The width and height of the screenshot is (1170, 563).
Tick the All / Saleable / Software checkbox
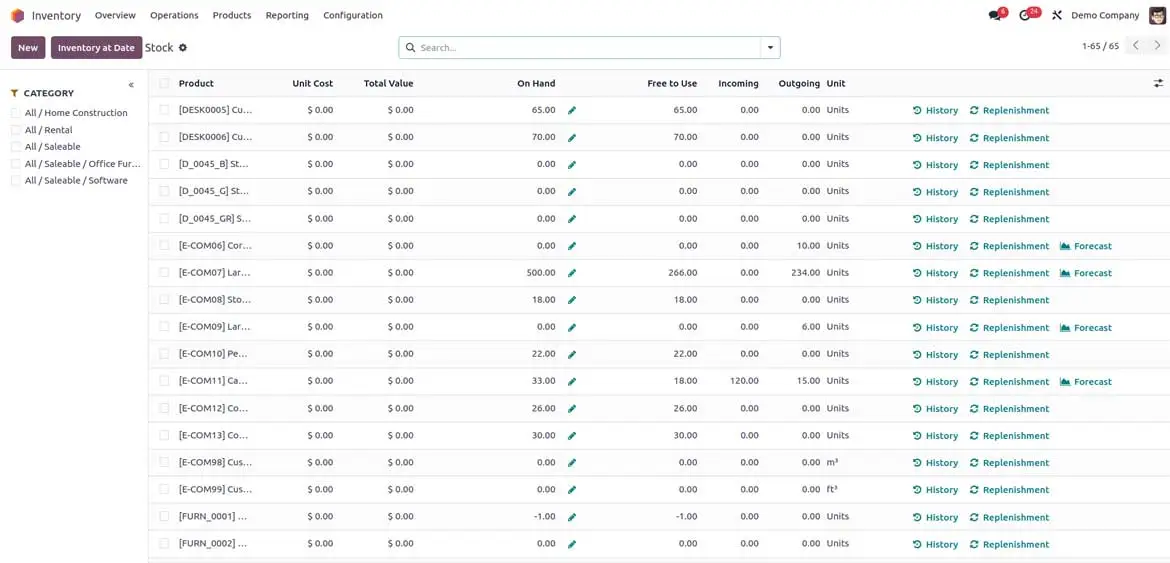[16, 181]
